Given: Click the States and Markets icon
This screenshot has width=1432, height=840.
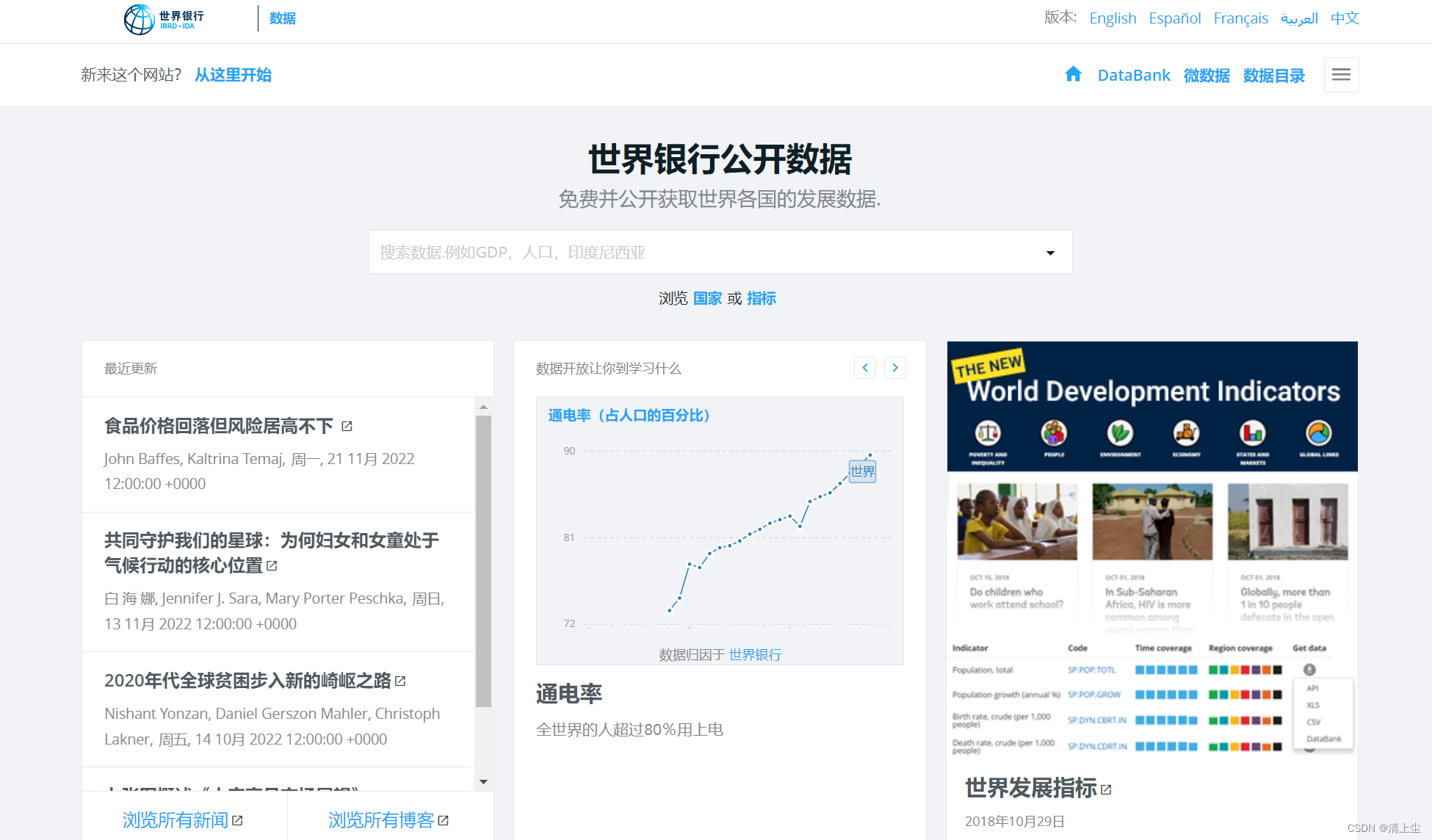Looking at the screenshot, I should (1253, 433).
